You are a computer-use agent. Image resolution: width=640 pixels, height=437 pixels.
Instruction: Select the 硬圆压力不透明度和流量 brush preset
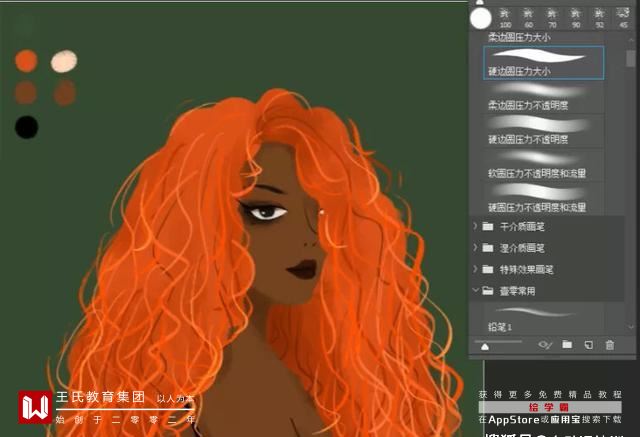coord(543,199)
